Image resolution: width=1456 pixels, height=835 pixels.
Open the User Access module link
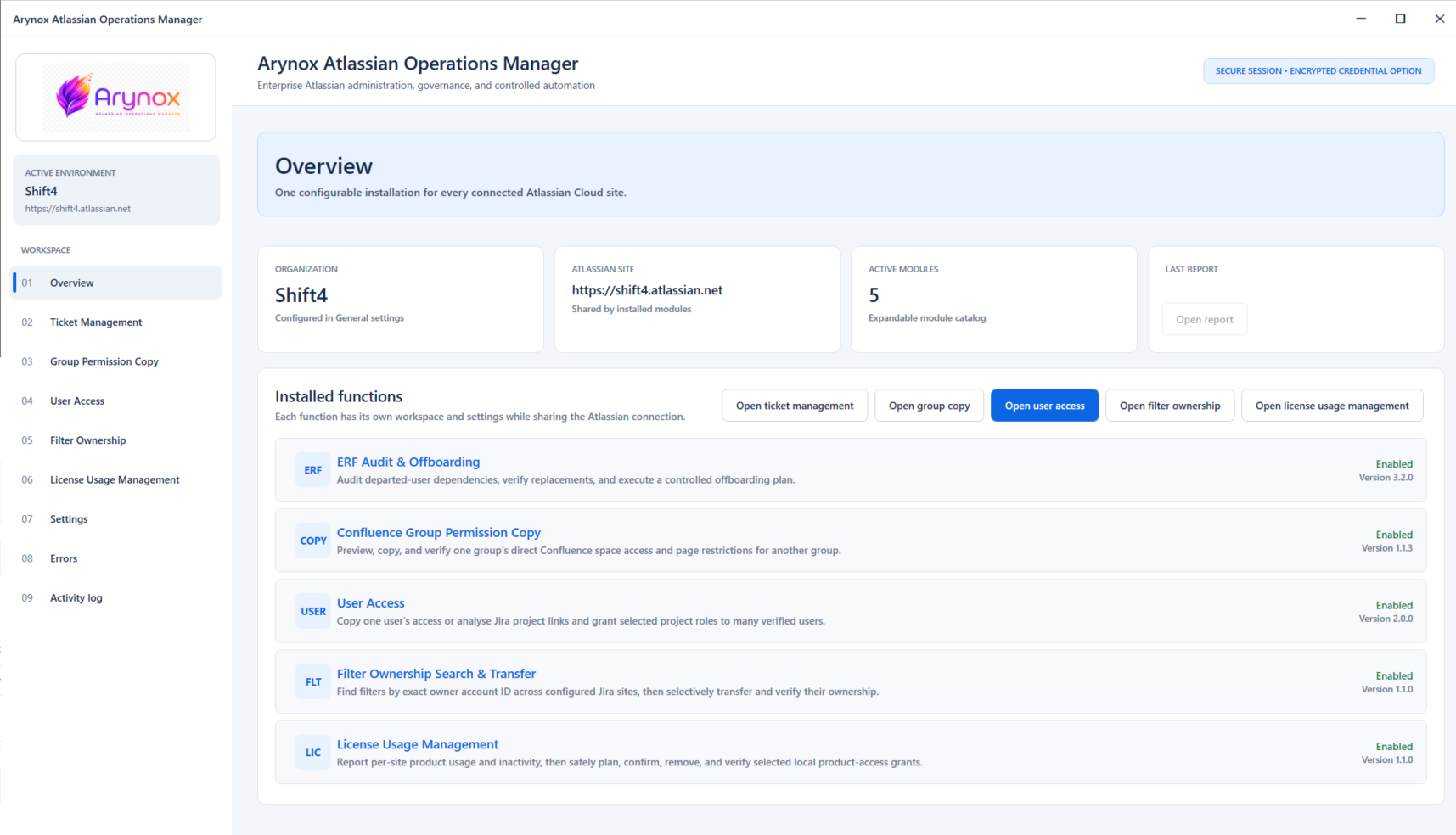[x=371, y=603]
